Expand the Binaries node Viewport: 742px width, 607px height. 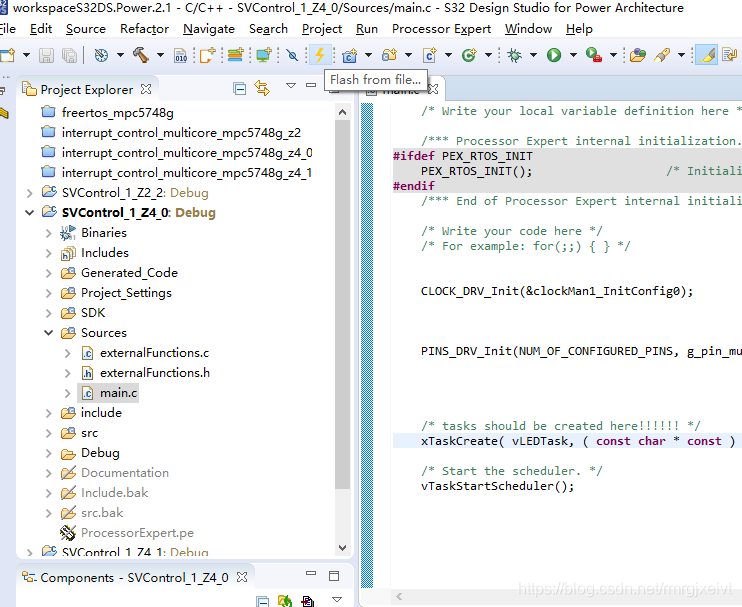pos(49,233)
